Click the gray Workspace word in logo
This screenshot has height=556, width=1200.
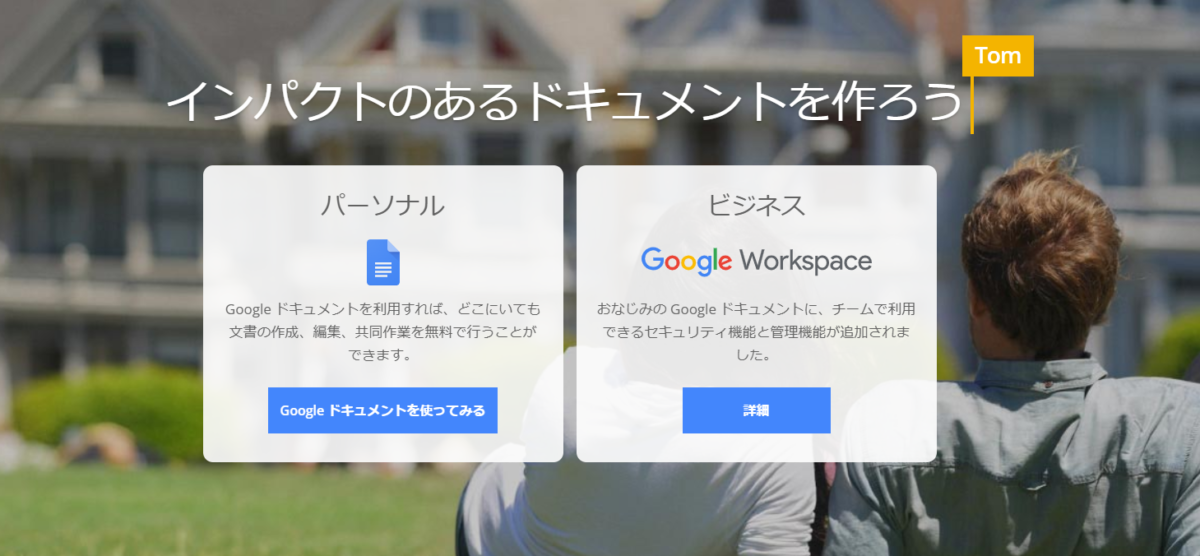pos(806,262)
